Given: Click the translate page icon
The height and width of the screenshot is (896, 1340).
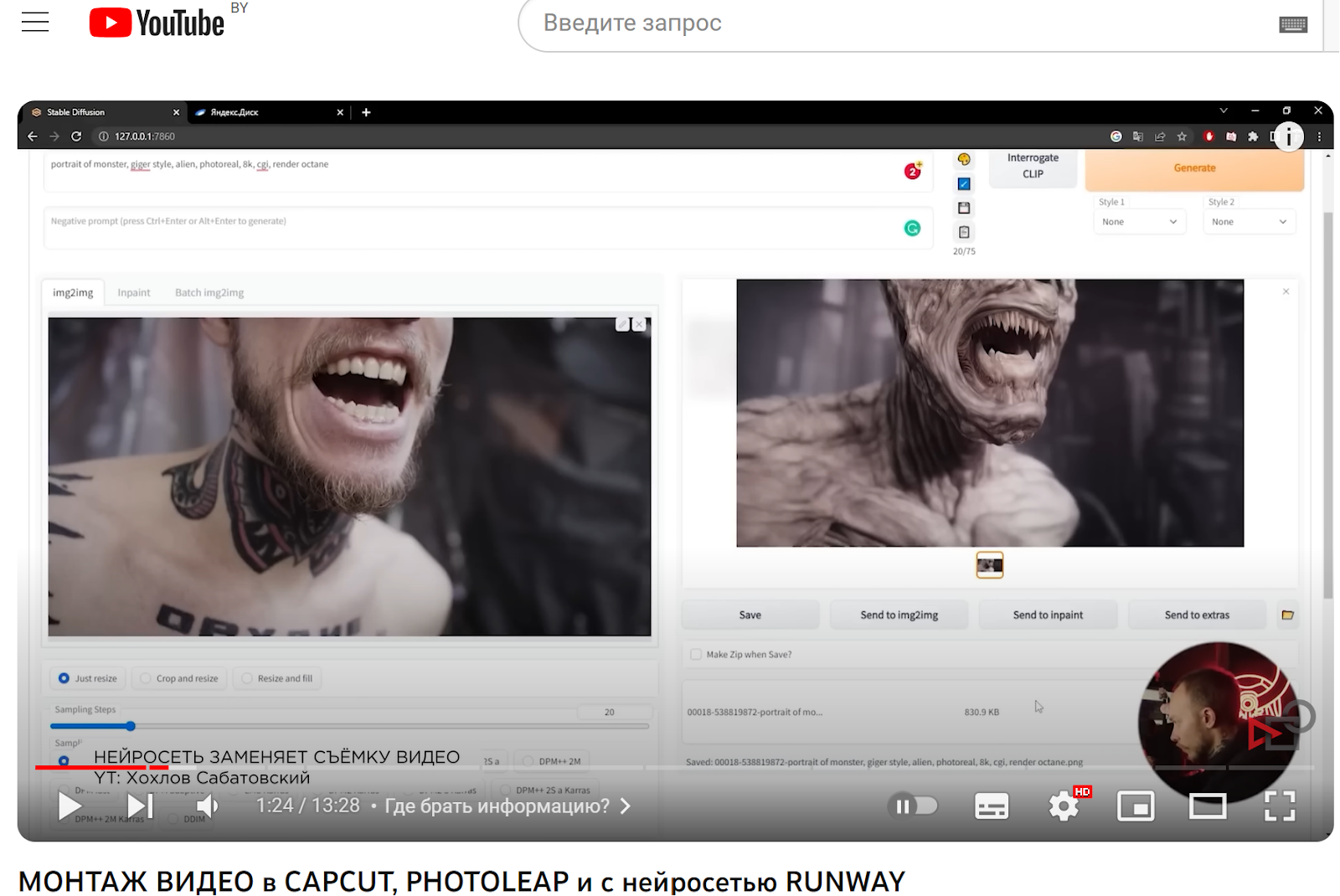Looking at the screenshot, I should [1137, 136].
